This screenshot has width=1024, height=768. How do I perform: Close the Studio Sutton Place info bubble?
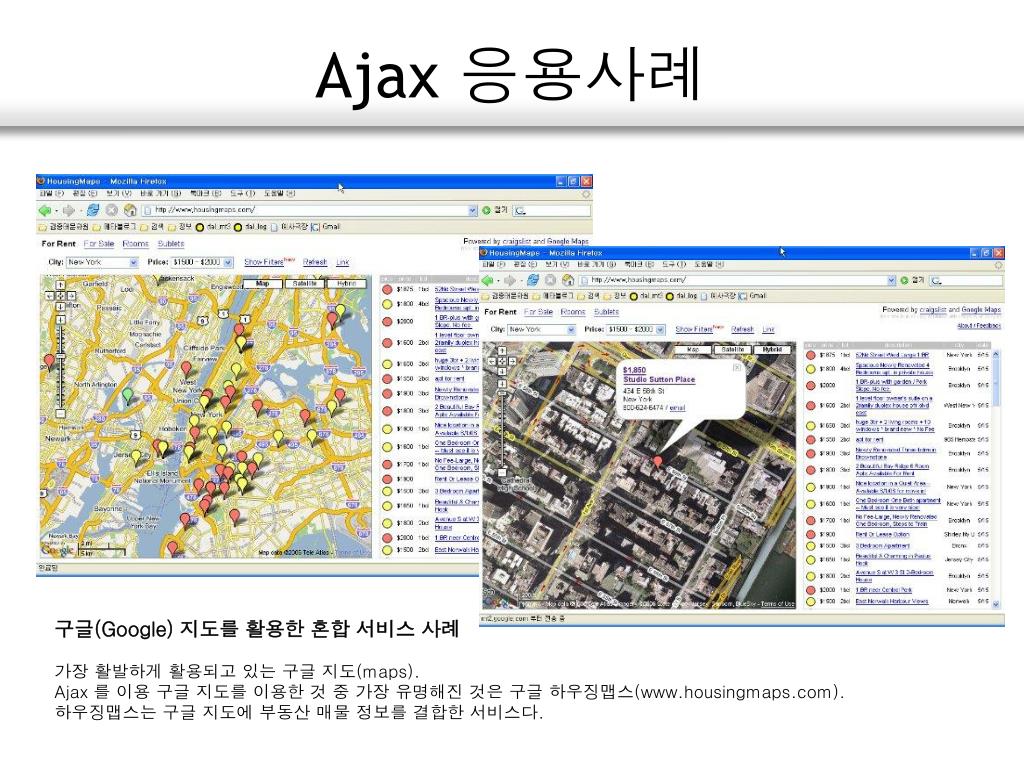737,368
